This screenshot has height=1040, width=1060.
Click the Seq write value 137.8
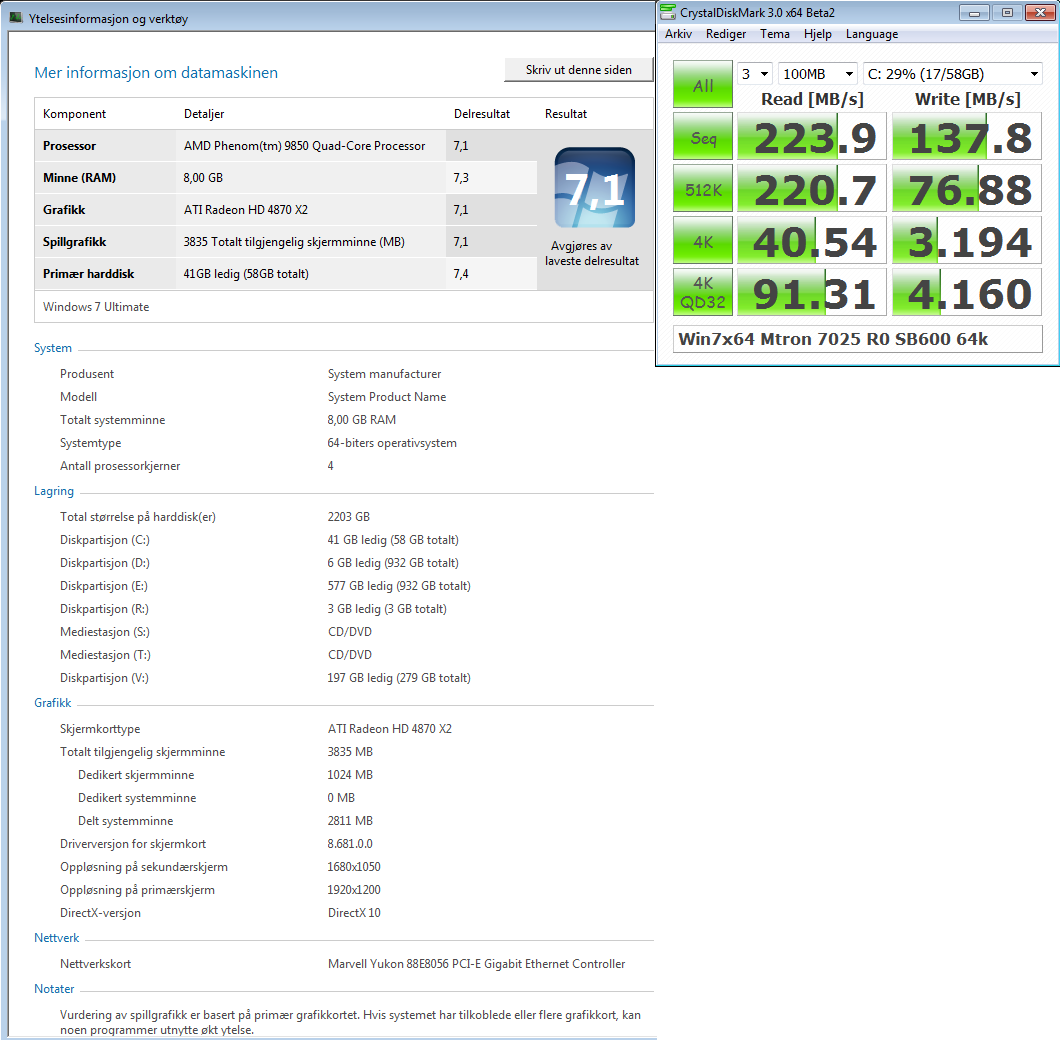coord(967,137)
